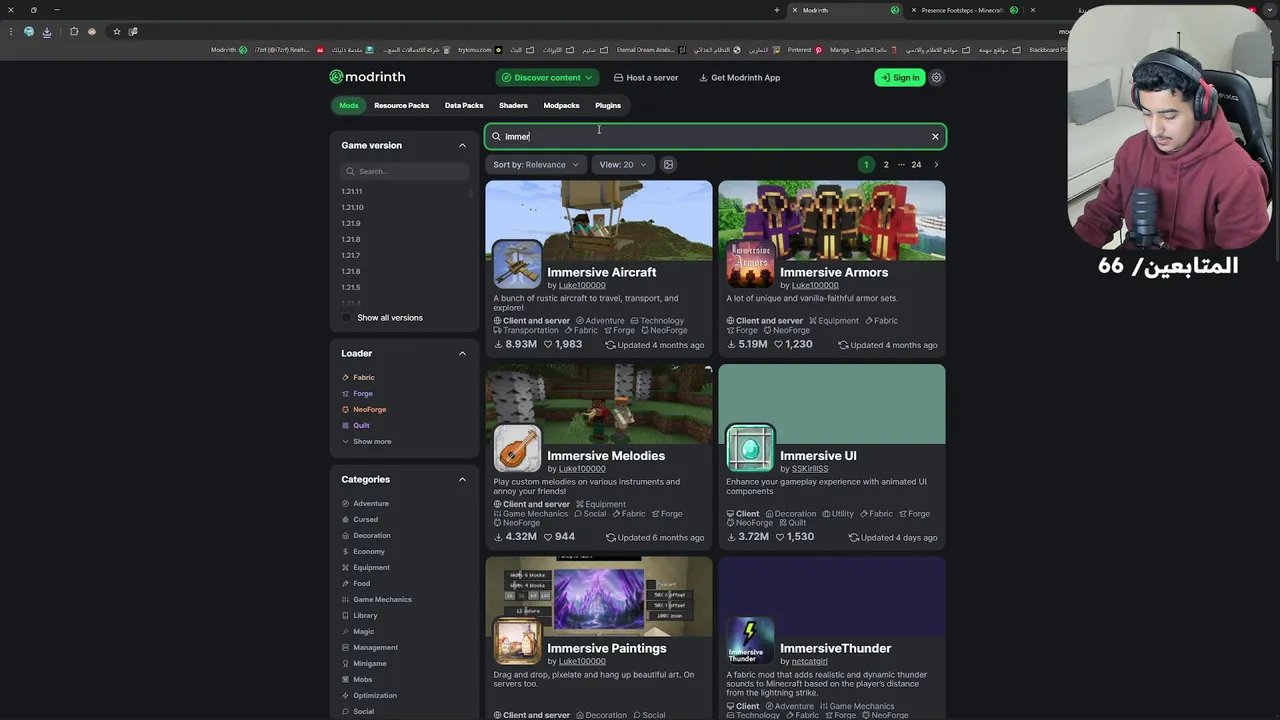Go to results page 2

pos(886,164)
